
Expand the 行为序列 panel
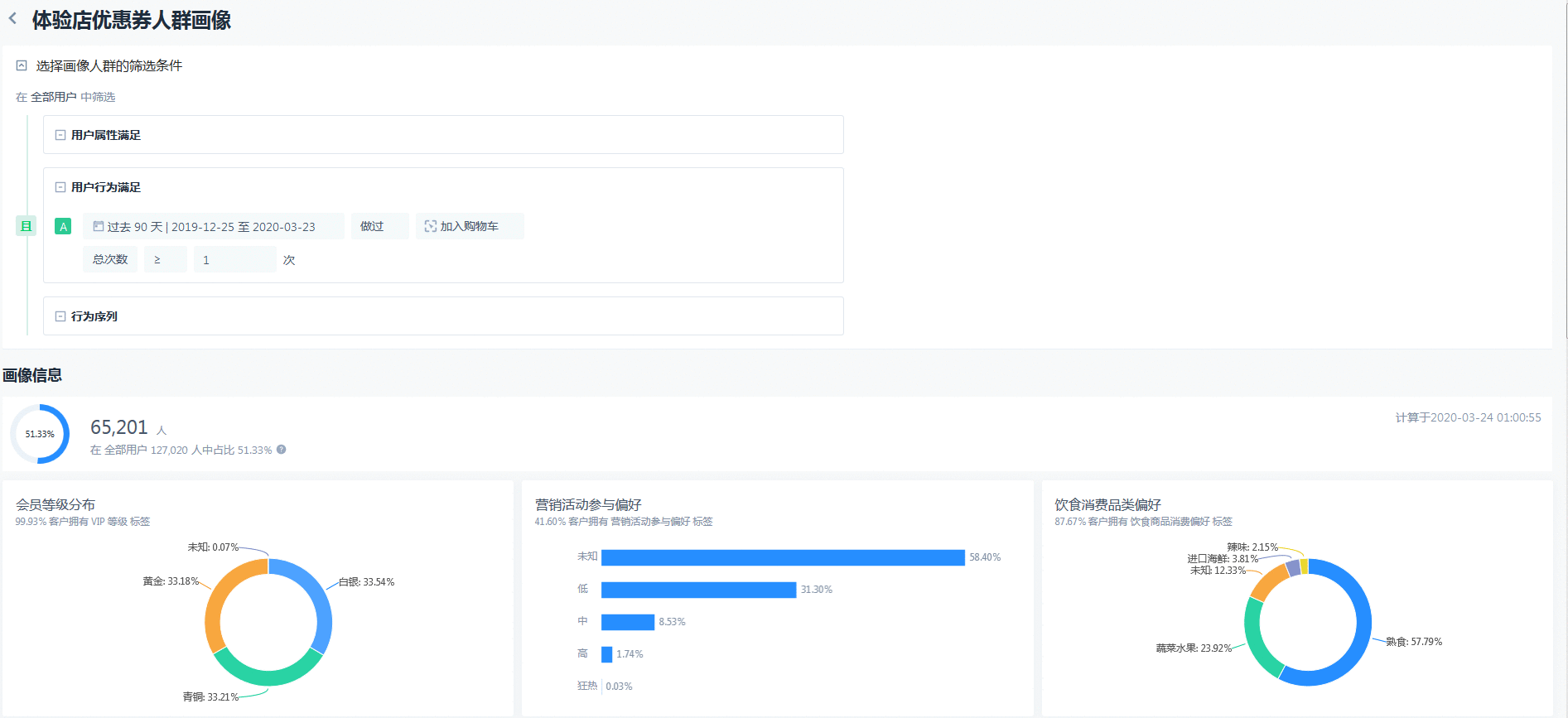point(60,316)
